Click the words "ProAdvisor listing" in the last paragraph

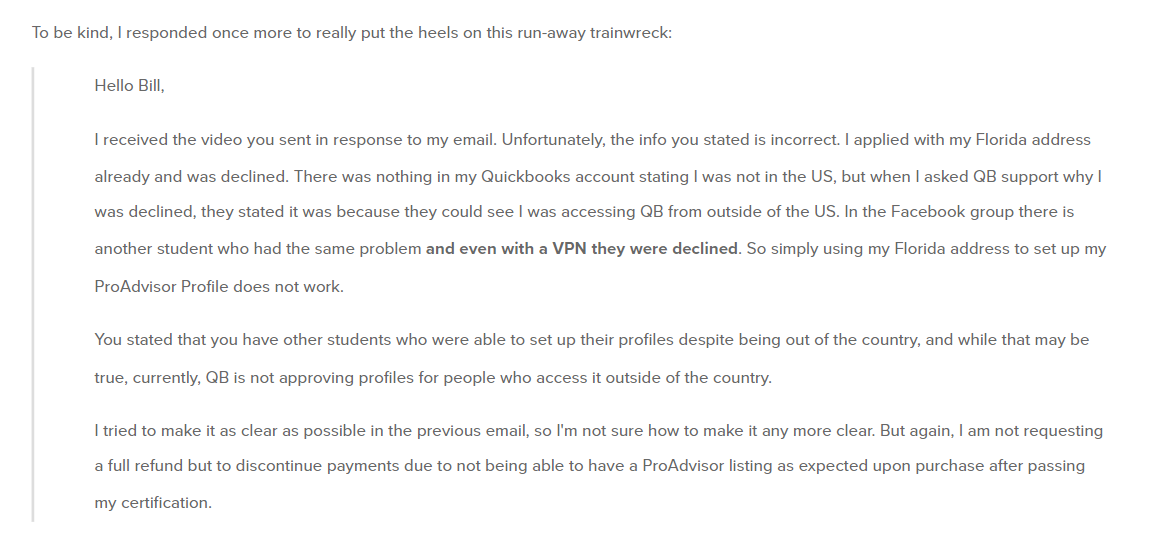707,467
